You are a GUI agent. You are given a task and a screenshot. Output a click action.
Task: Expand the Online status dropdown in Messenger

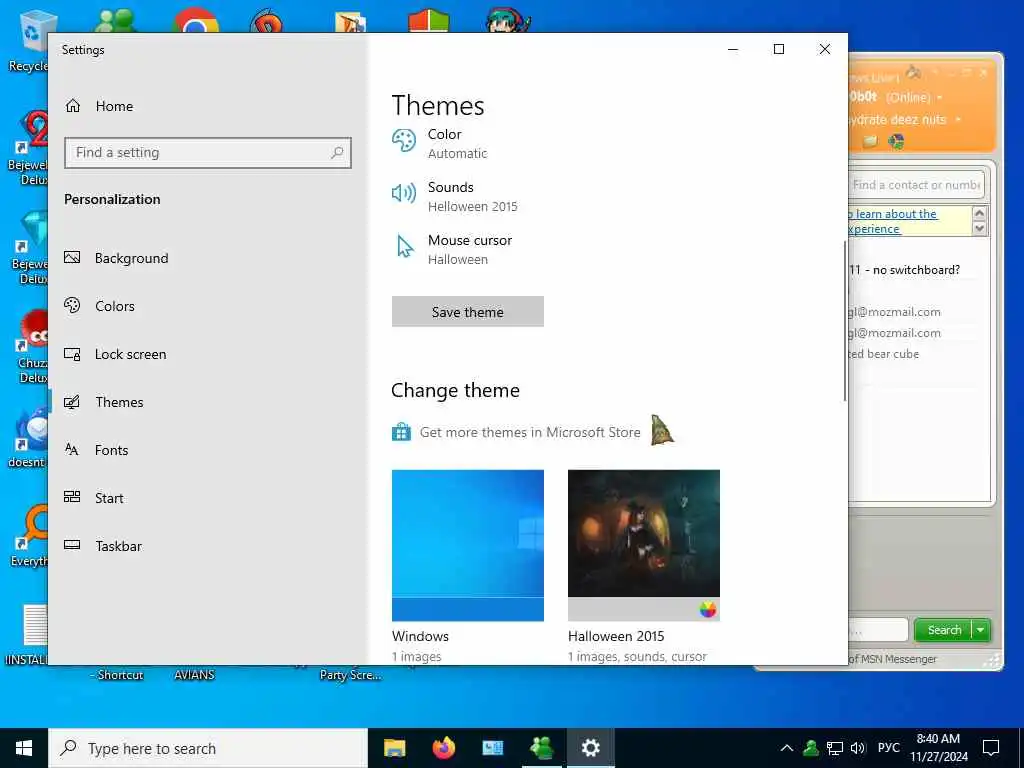point(940,98)
